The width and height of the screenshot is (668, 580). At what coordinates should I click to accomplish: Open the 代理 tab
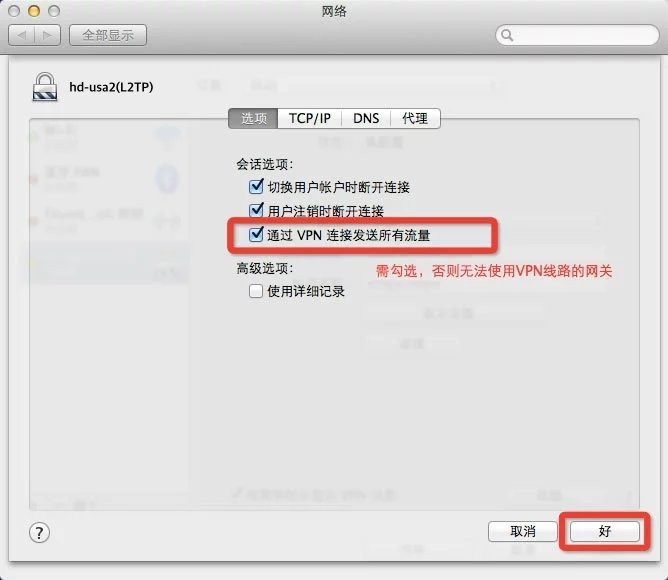(x=415, y=118)
